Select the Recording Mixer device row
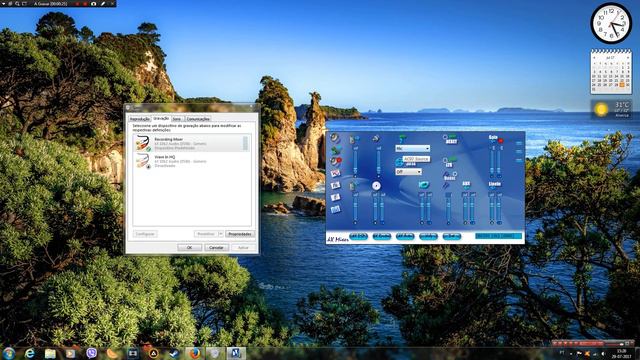 [191, 143]
